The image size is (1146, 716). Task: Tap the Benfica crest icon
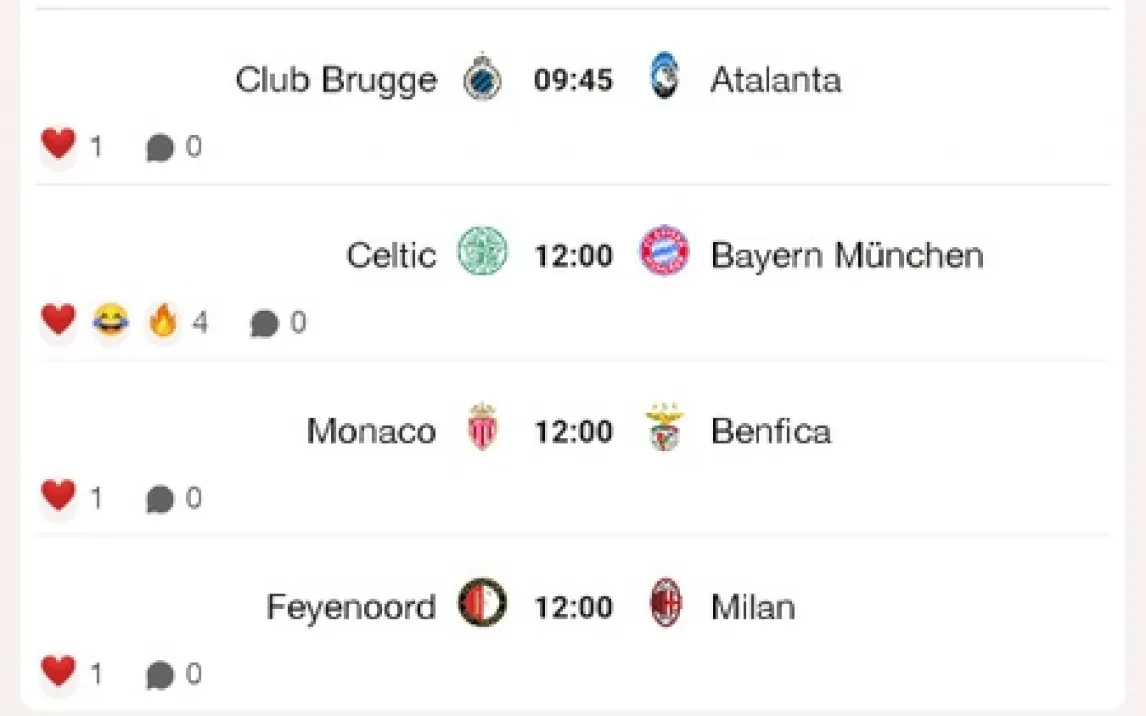[x=664, y=427]
